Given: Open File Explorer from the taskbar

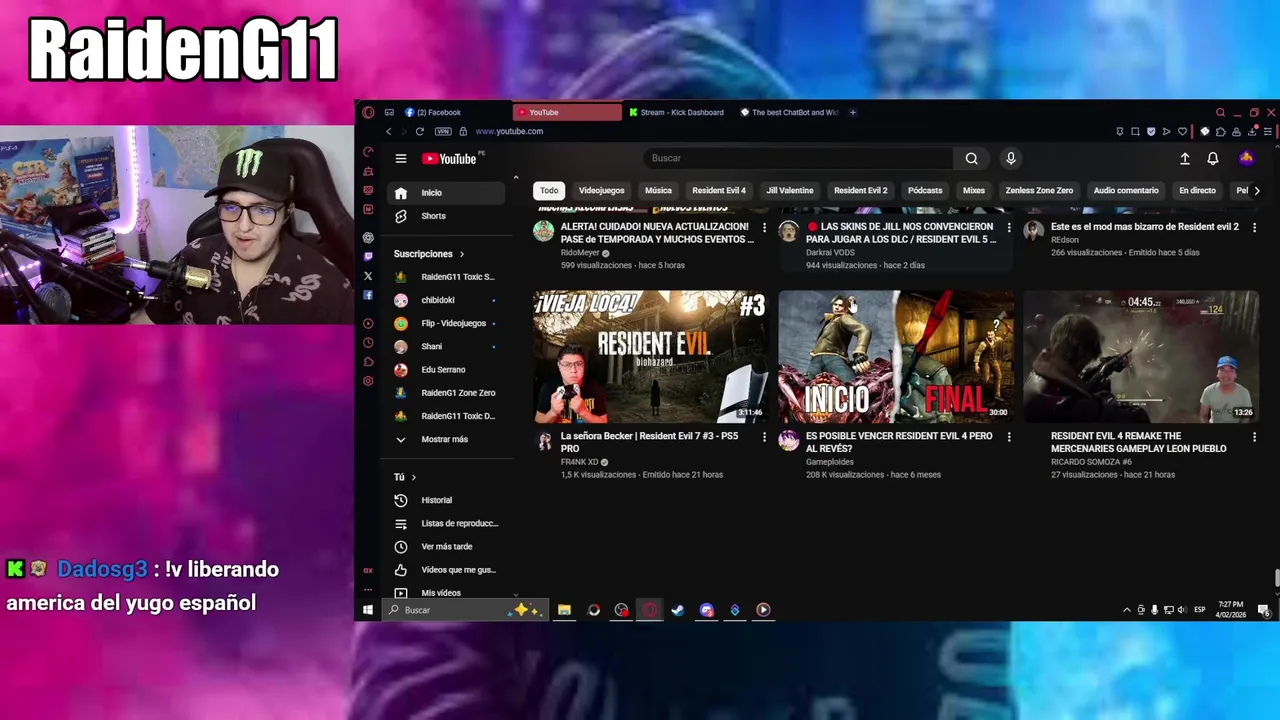Looking at the screenshot, I should click(564, 610).
